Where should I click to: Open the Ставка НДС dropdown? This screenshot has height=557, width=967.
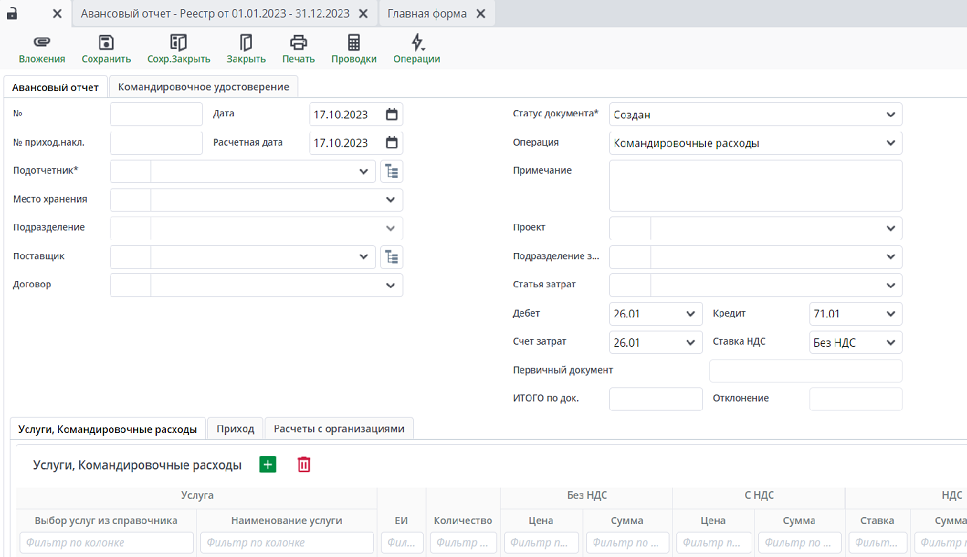click(x=890, y=342)
